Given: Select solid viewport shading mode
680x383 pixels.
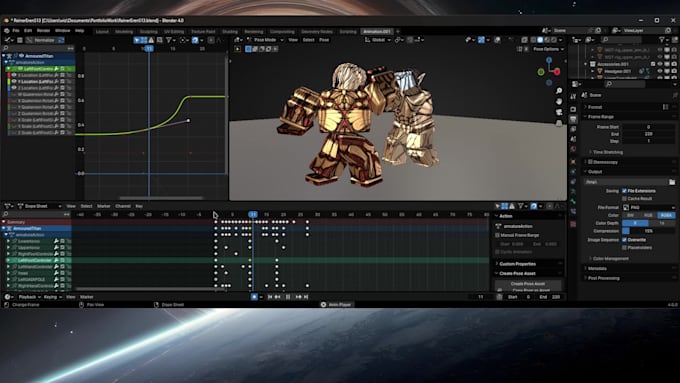Looking at the screenshot, I should pos(540,40).
